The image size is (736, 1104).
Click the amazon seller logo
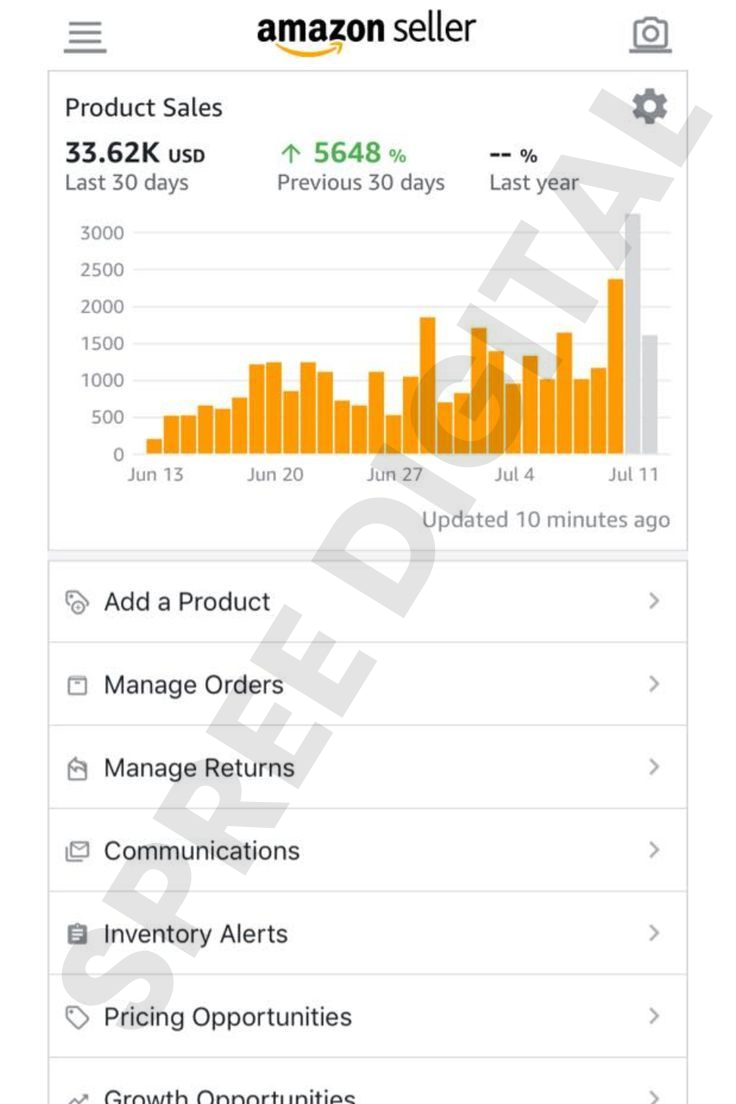tap(366, 34)
